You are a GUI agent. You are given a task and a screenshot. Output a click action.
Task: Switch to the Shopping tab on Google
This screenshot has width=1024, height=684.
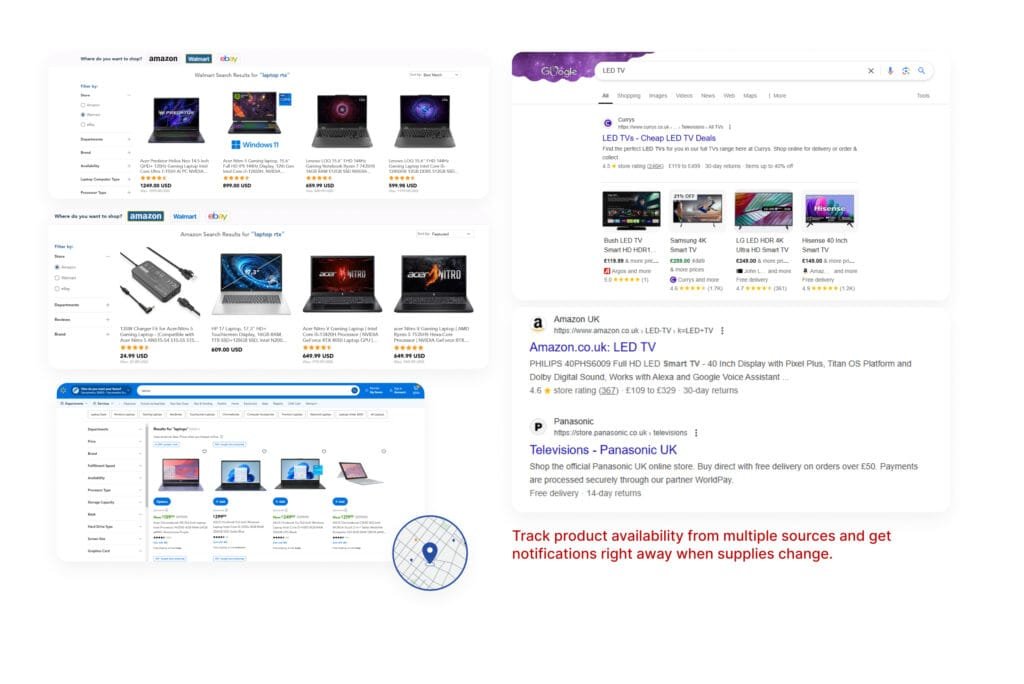point(628,96)
